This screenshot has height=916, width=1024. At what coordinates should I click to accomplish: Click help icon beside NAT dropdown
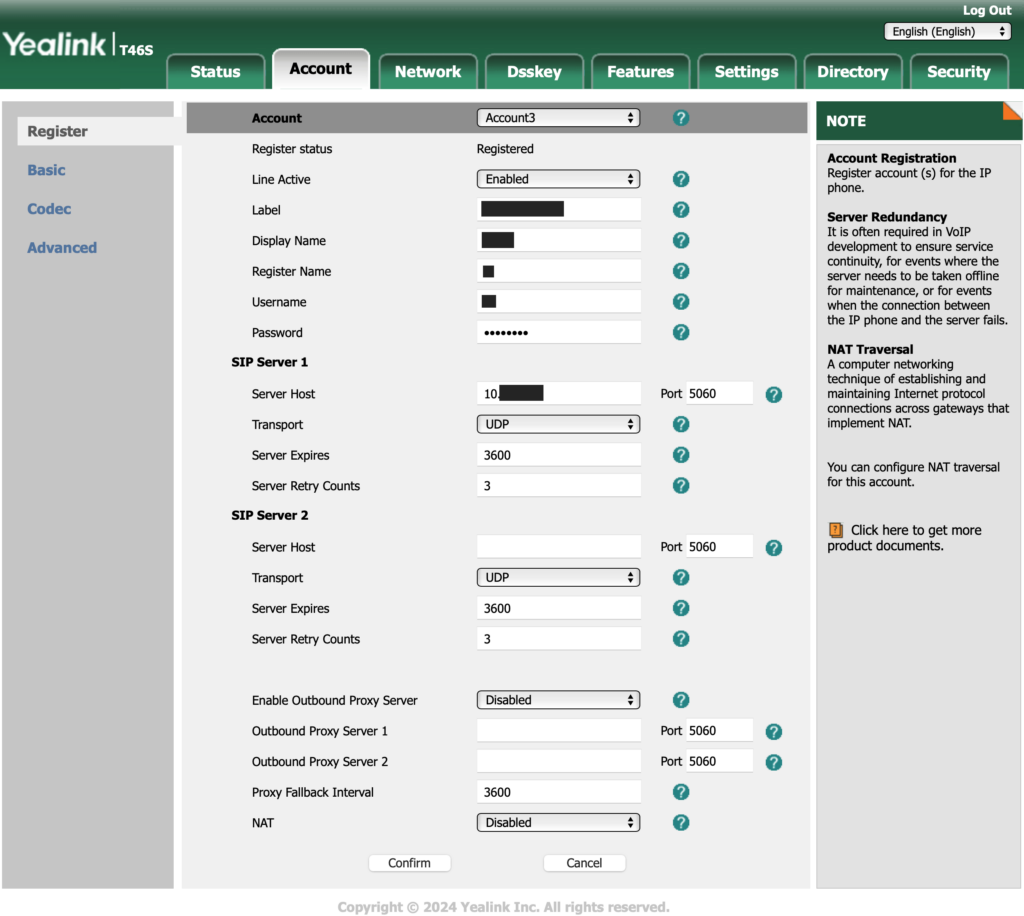tap(680, 823)
